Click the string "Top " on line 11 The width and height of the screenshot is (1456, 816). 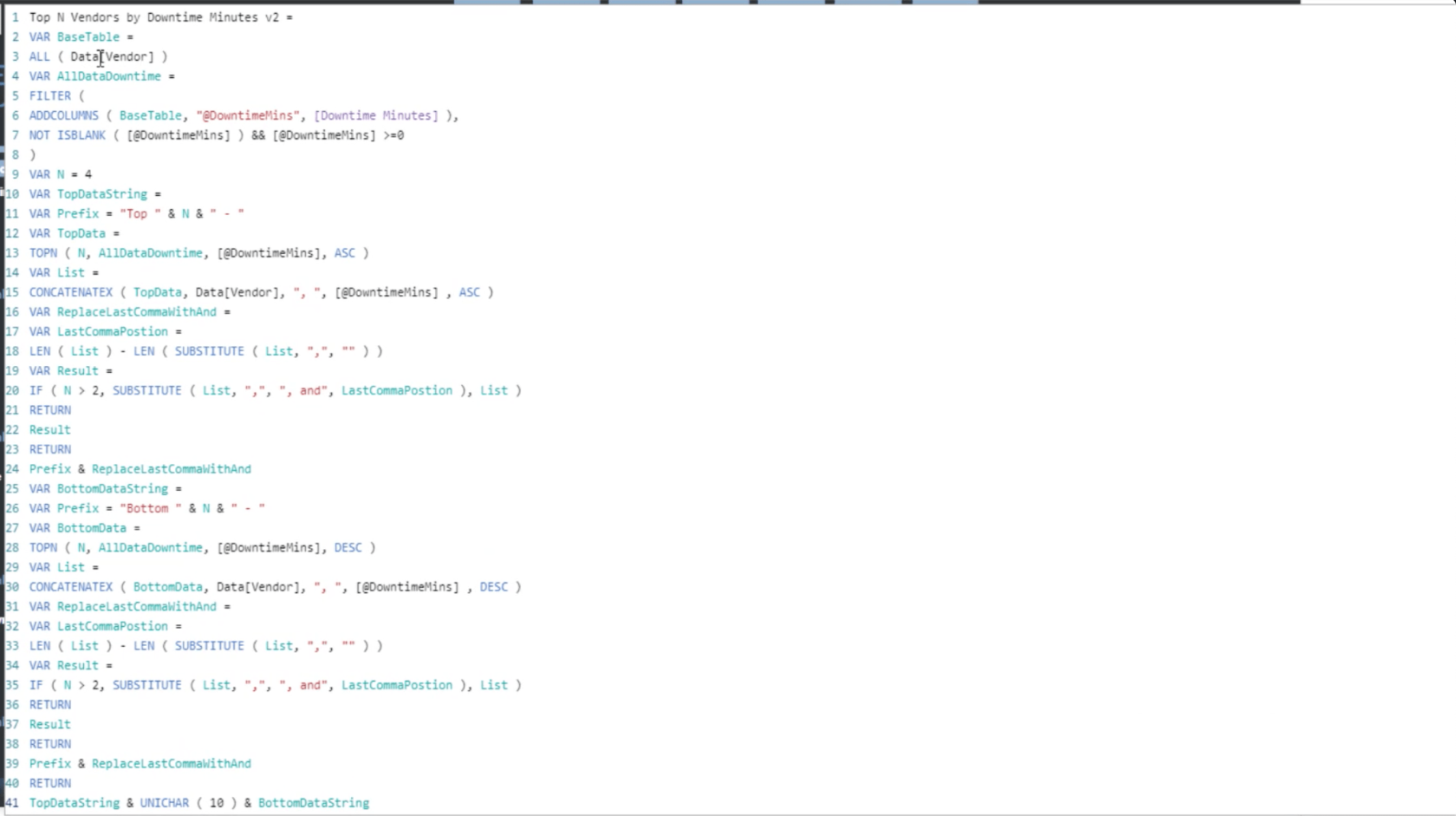[x=140, y=214]
